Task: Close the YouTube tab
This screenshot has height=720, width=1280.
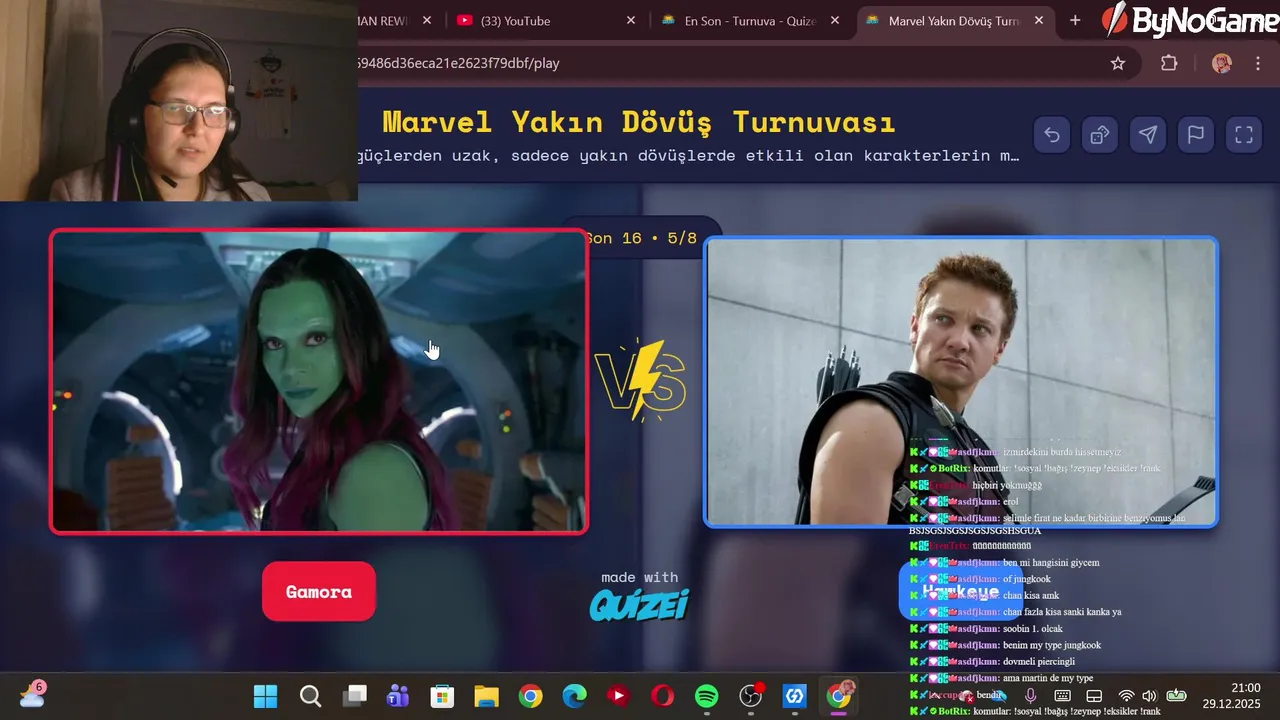Action: [x=631, y=20]
